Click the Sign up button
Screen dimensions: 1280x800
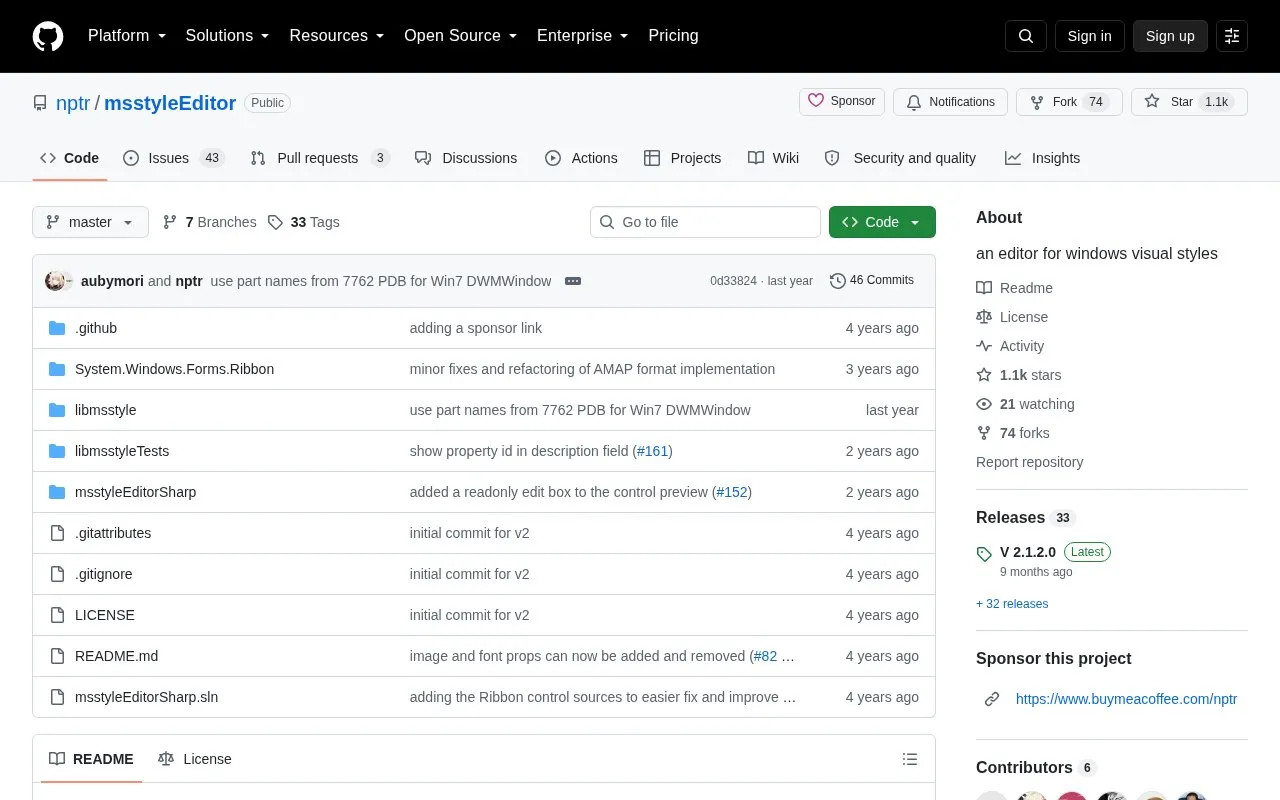(1170, 36)
